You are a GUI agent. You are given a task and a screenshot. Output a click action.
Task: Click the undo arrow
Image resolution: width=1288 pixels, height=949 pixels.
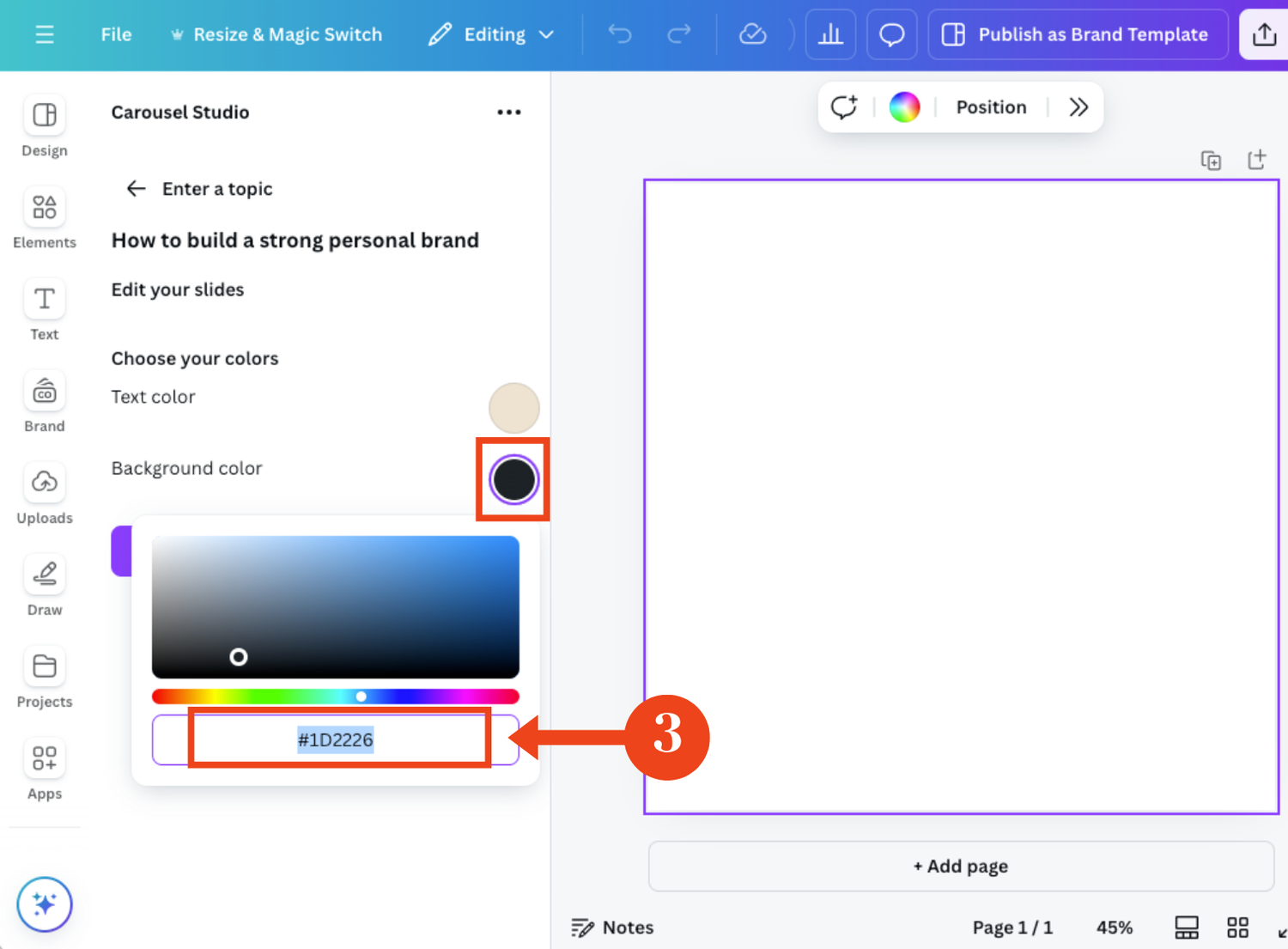pos(619,34)
